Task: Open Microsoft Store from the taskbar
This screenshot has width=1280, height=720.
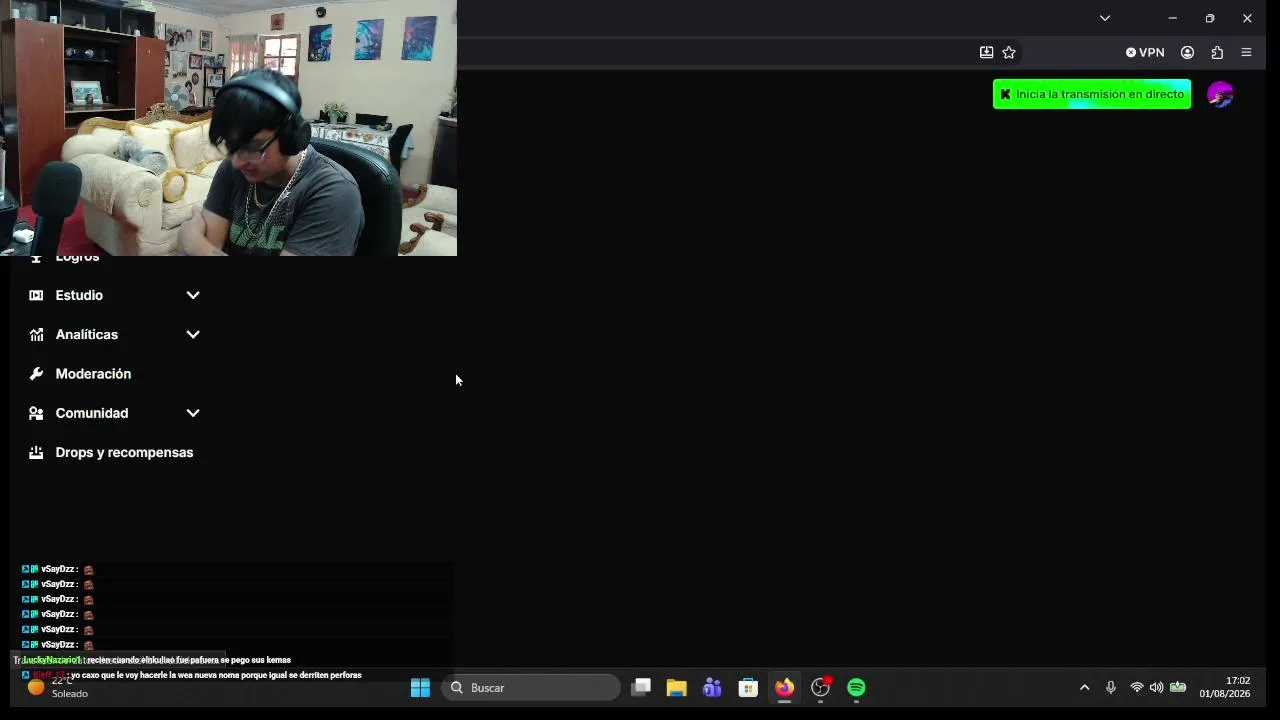Action: click(748, 688)
